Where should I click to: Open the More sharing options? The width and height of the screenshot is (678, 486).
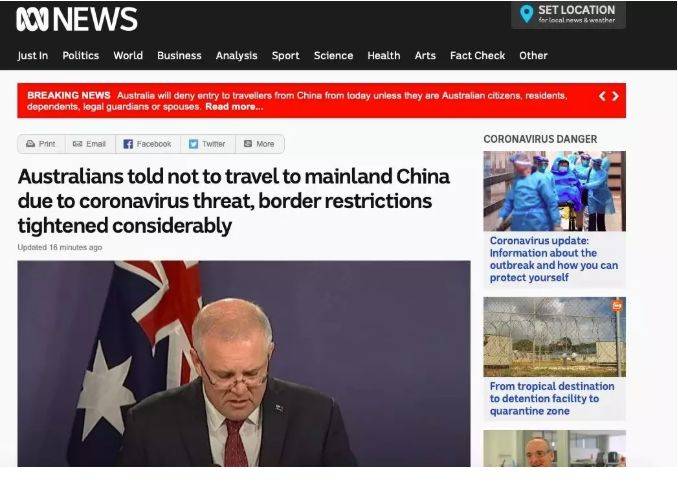259,144
